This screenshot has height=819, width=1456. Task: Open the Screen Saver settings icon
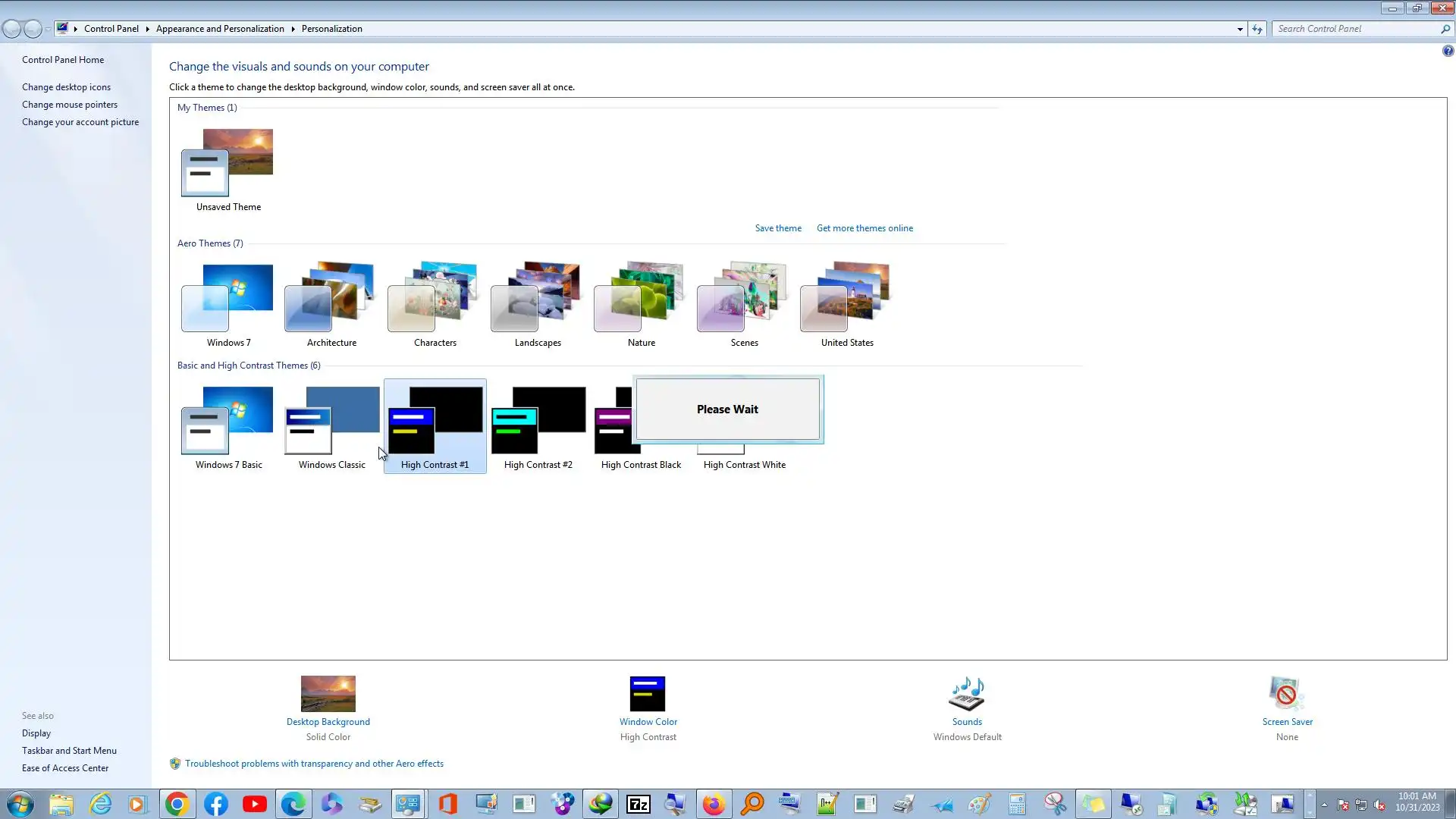click(1286, 694)
